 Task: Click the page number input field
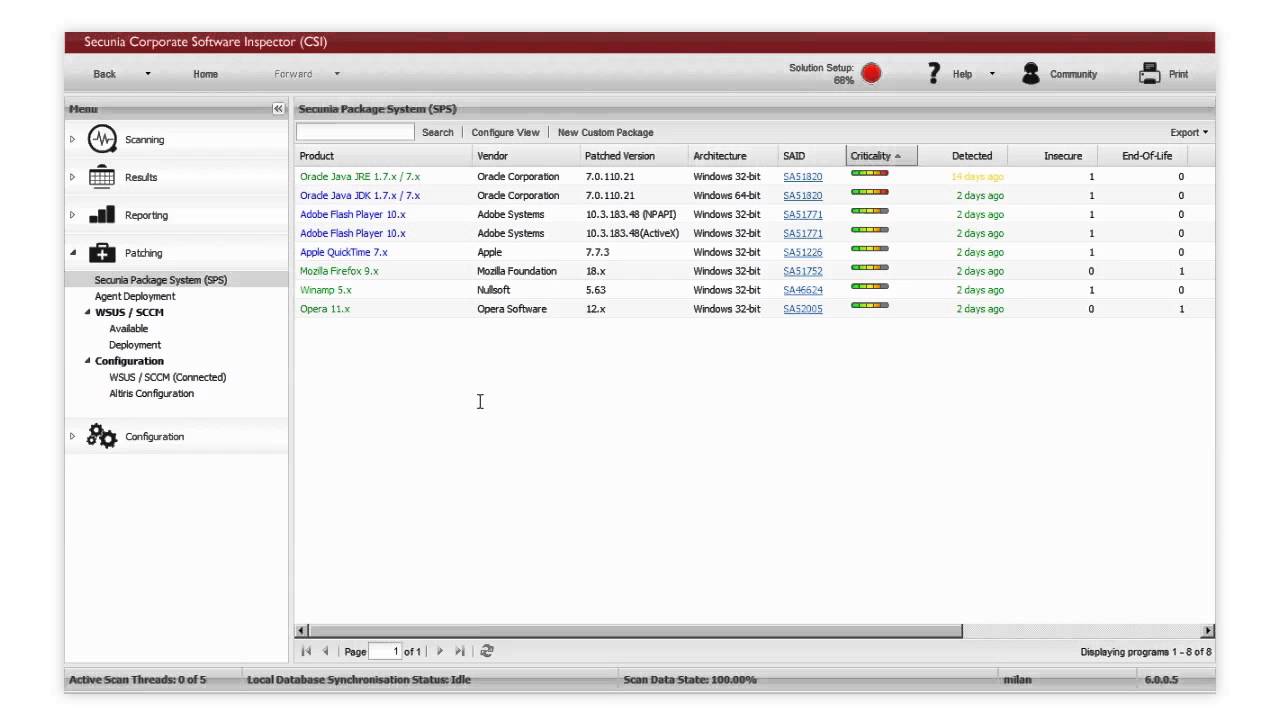coord(385,651)
